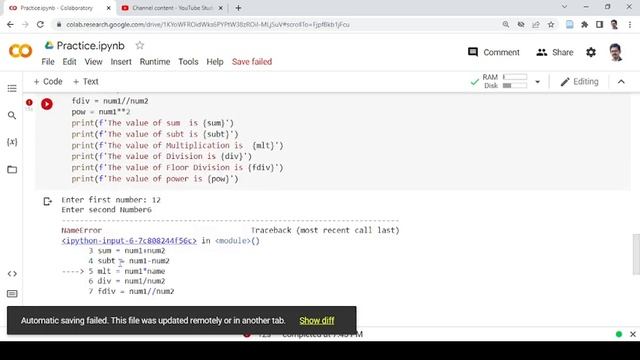Click browser back arrow
This screenshot has width=640, height=360.
(10, 24)
